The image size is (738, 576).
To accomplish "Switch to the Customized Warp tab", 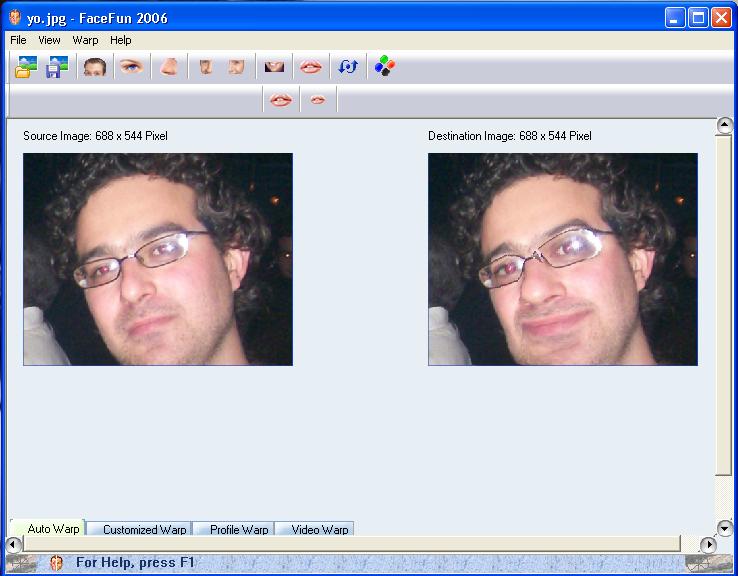I will 140,529.
